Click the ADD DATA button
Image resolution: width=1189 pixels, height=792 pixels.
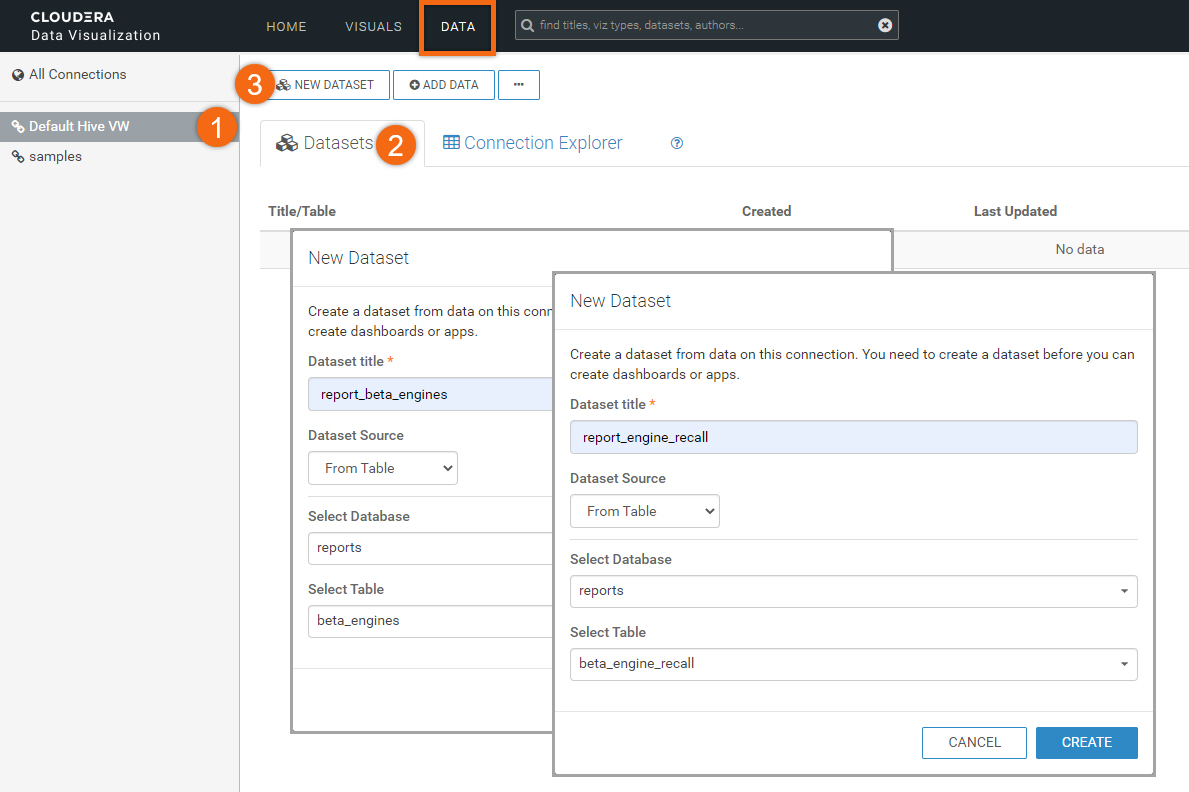444,85
